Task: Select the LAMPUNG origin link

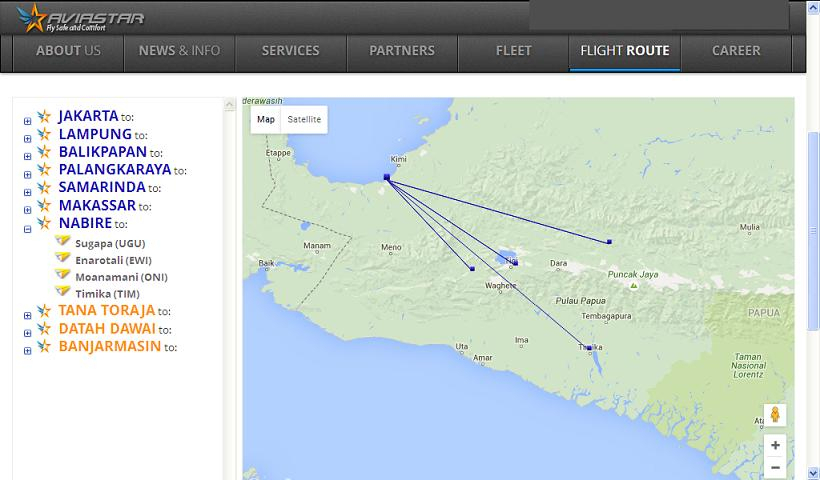Action: (x=95, y=134)
